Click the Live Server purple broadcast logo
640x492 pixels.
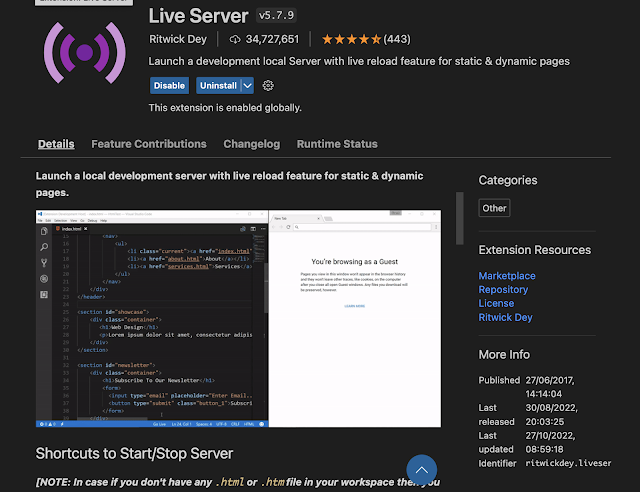tap(84, 53)
